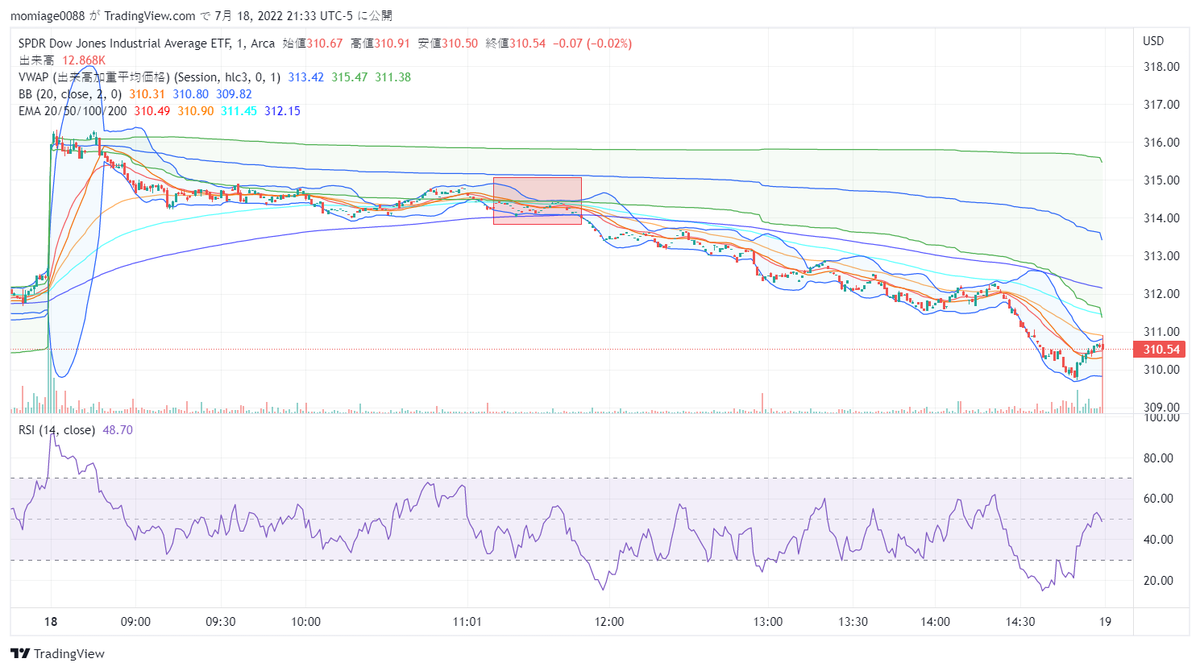Click the 14:30 time axis label
This screenshot has height=671, width=1200.
(x=1019, y=621)
